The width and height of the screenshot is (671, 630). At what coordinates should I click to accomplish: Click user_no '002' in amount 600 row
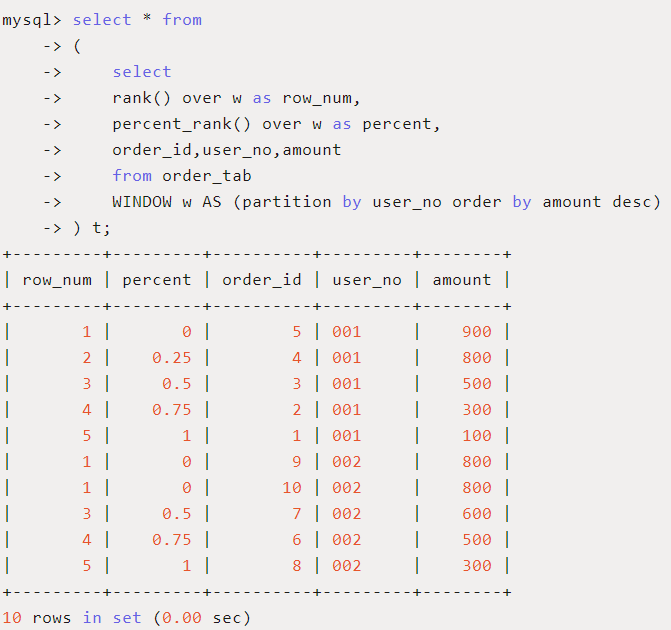tap(347, 514)
